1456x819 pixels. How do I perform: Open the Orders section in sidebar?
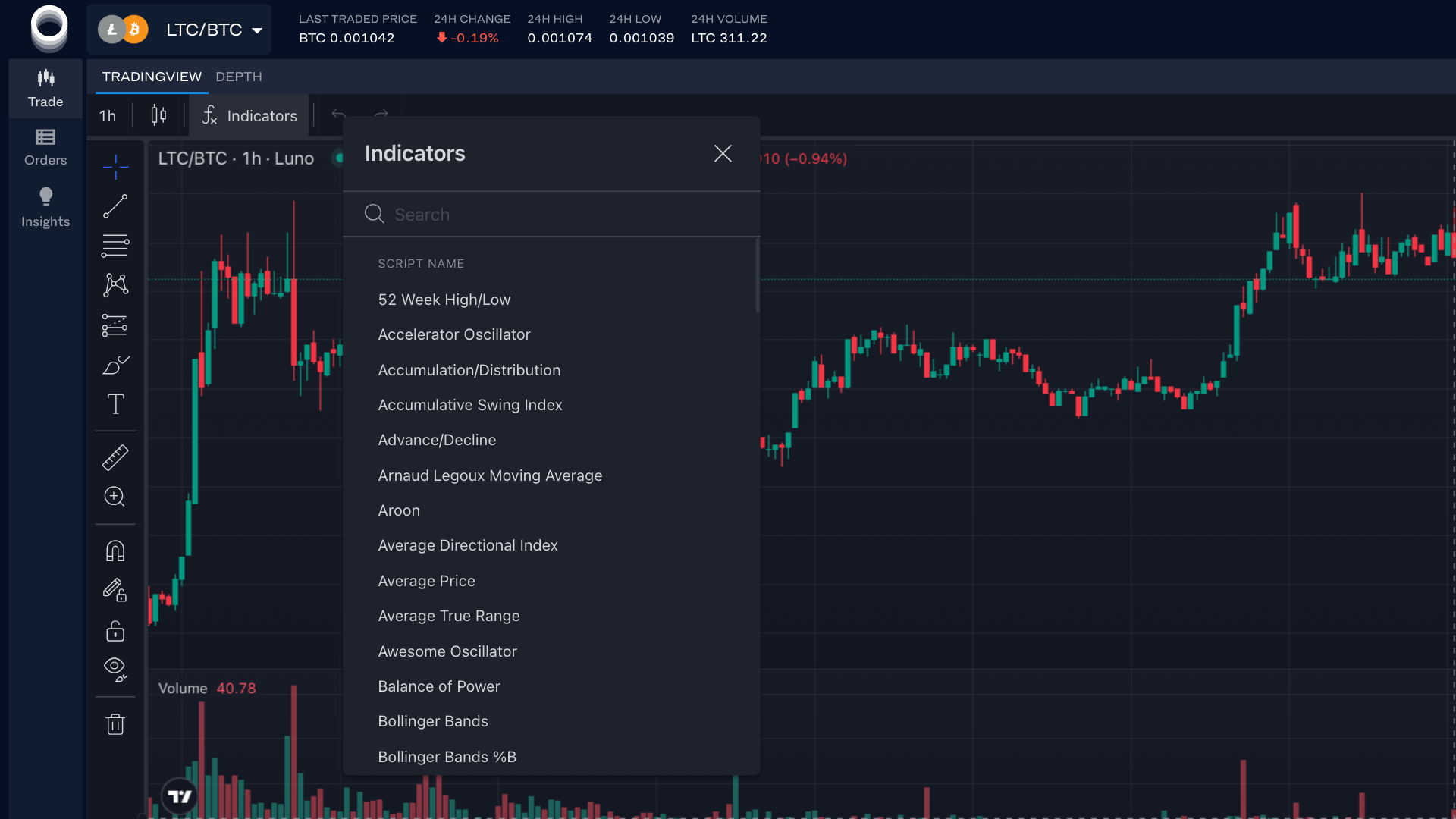click(45, 147)
